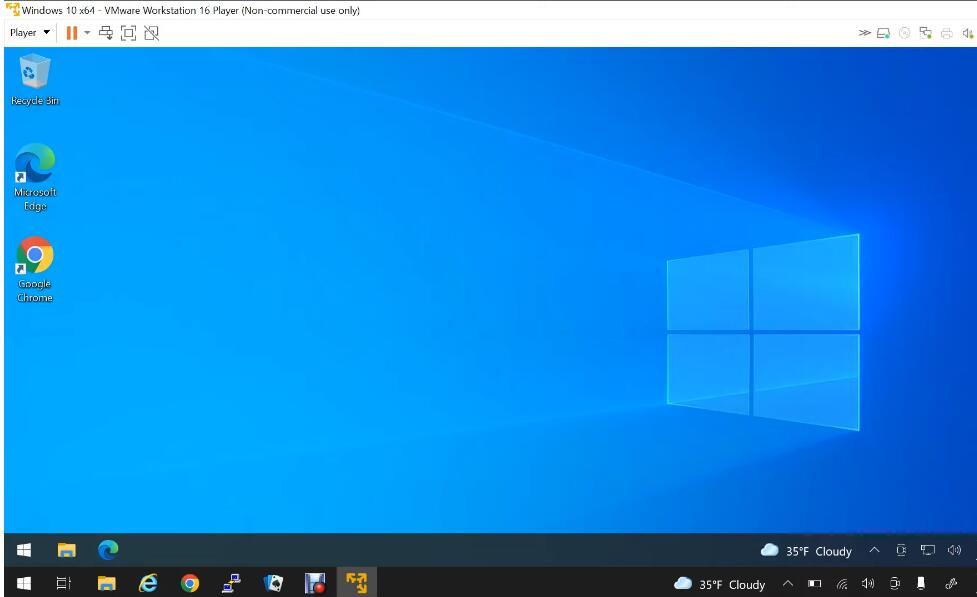The height and width of the screenshot is (597, 977).
Task: Open the network computers app on host taskbar
Action: tap(231, 583)
